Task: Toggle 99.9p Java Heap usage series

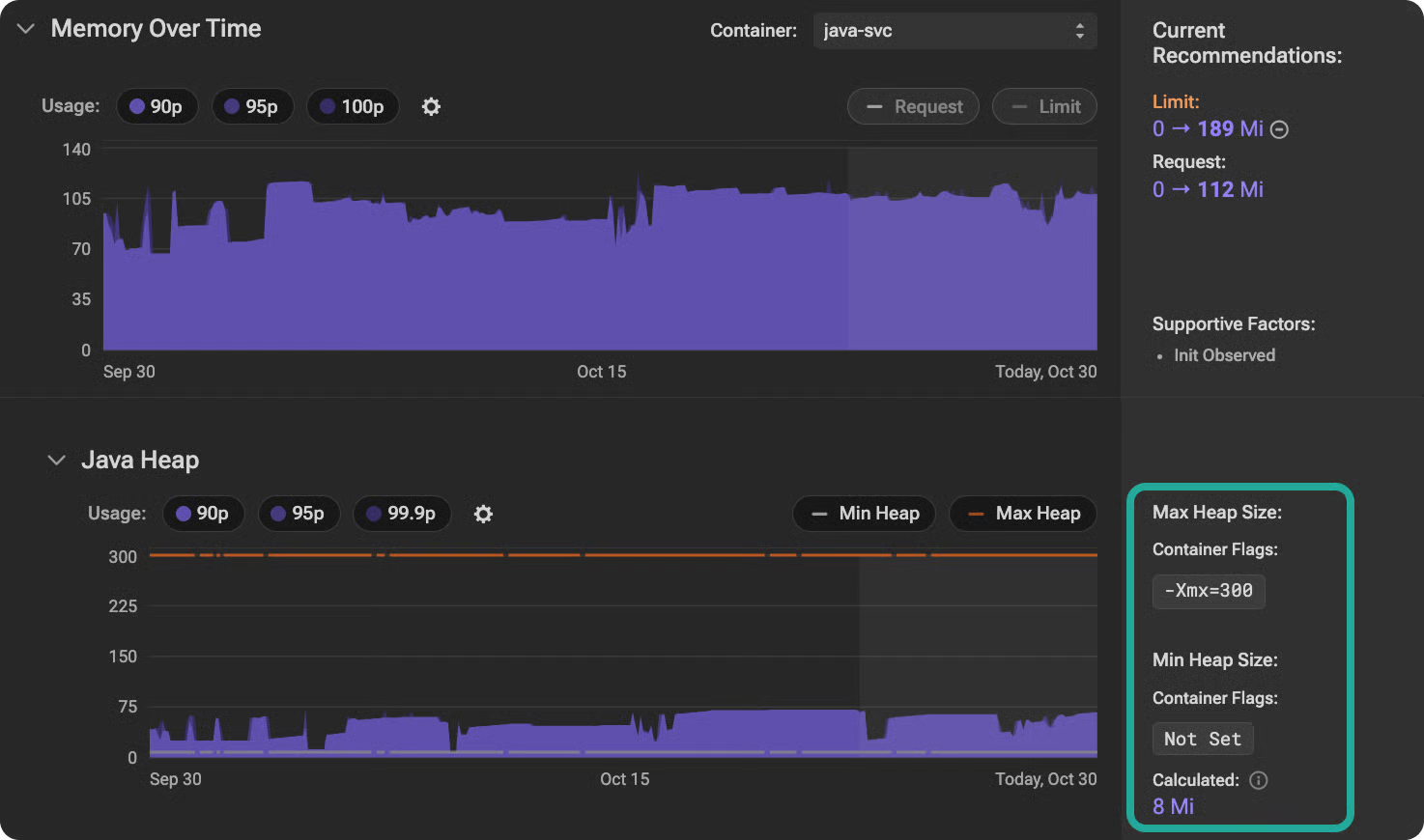Action: tap(401, 514)
